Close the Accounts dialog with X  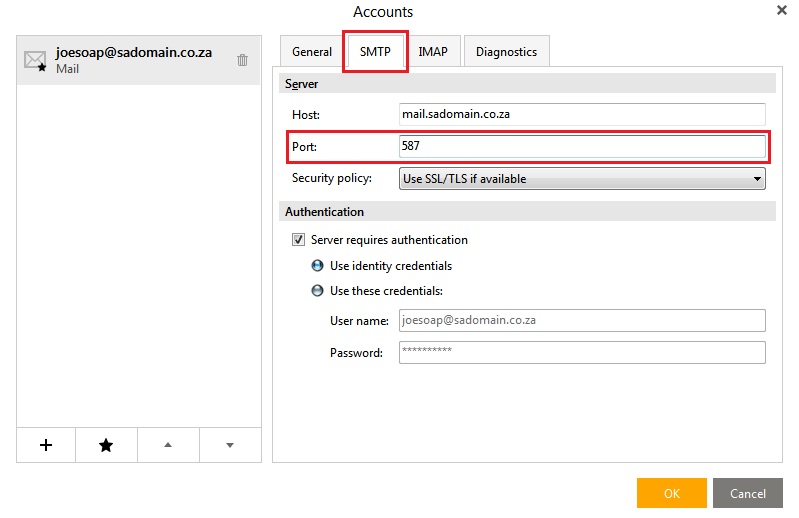tap(782, 10)
